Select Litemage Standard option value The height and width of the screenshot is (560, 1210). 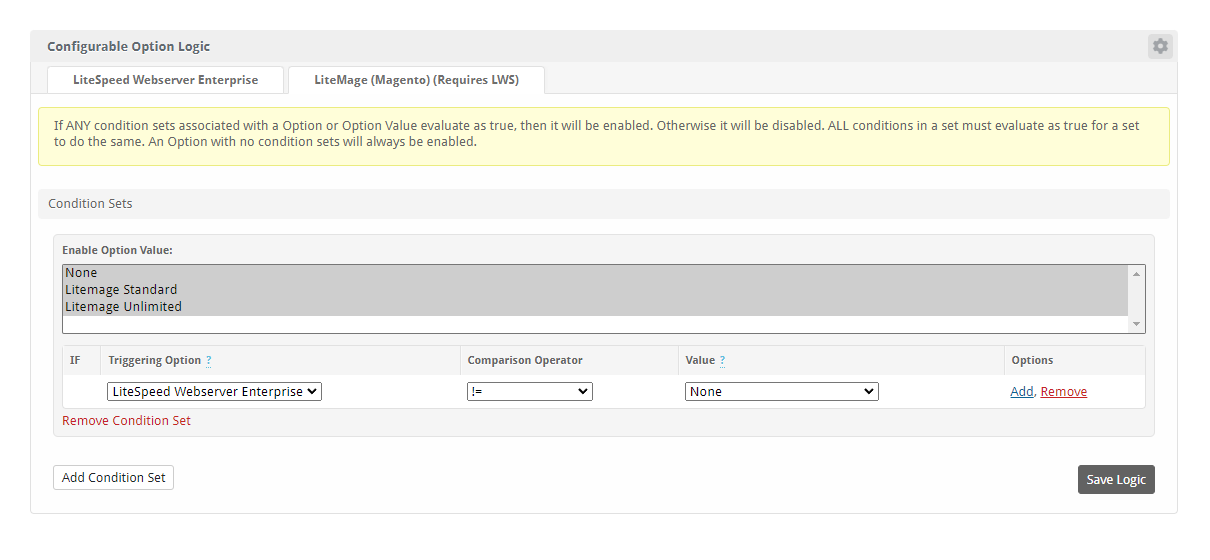[x=595, y=290]
